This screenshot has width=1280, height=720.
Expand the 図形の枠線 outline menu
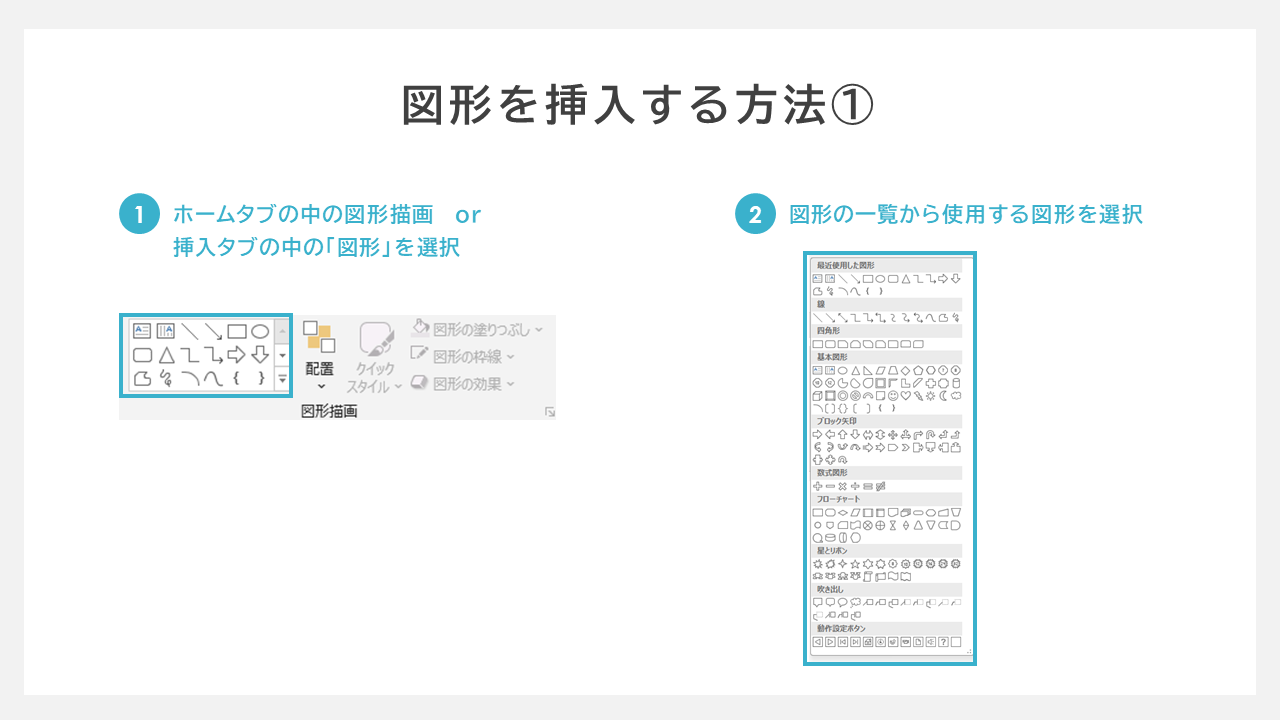point(463,355)
